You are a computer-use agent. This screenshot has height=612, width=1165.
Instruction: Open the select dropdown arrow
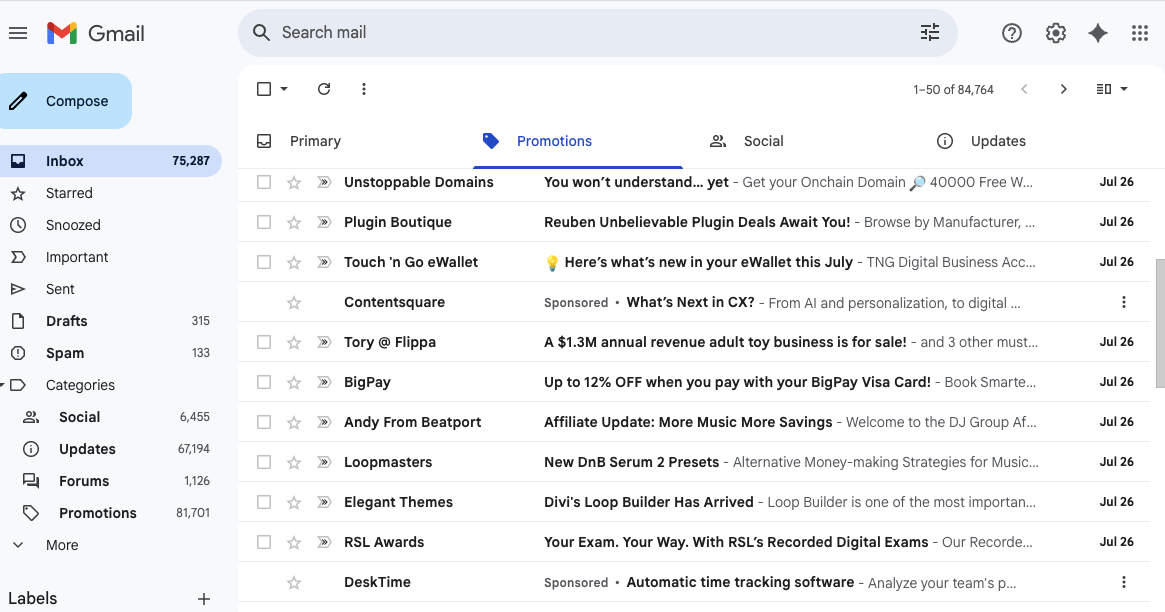(x=284, y=89)
